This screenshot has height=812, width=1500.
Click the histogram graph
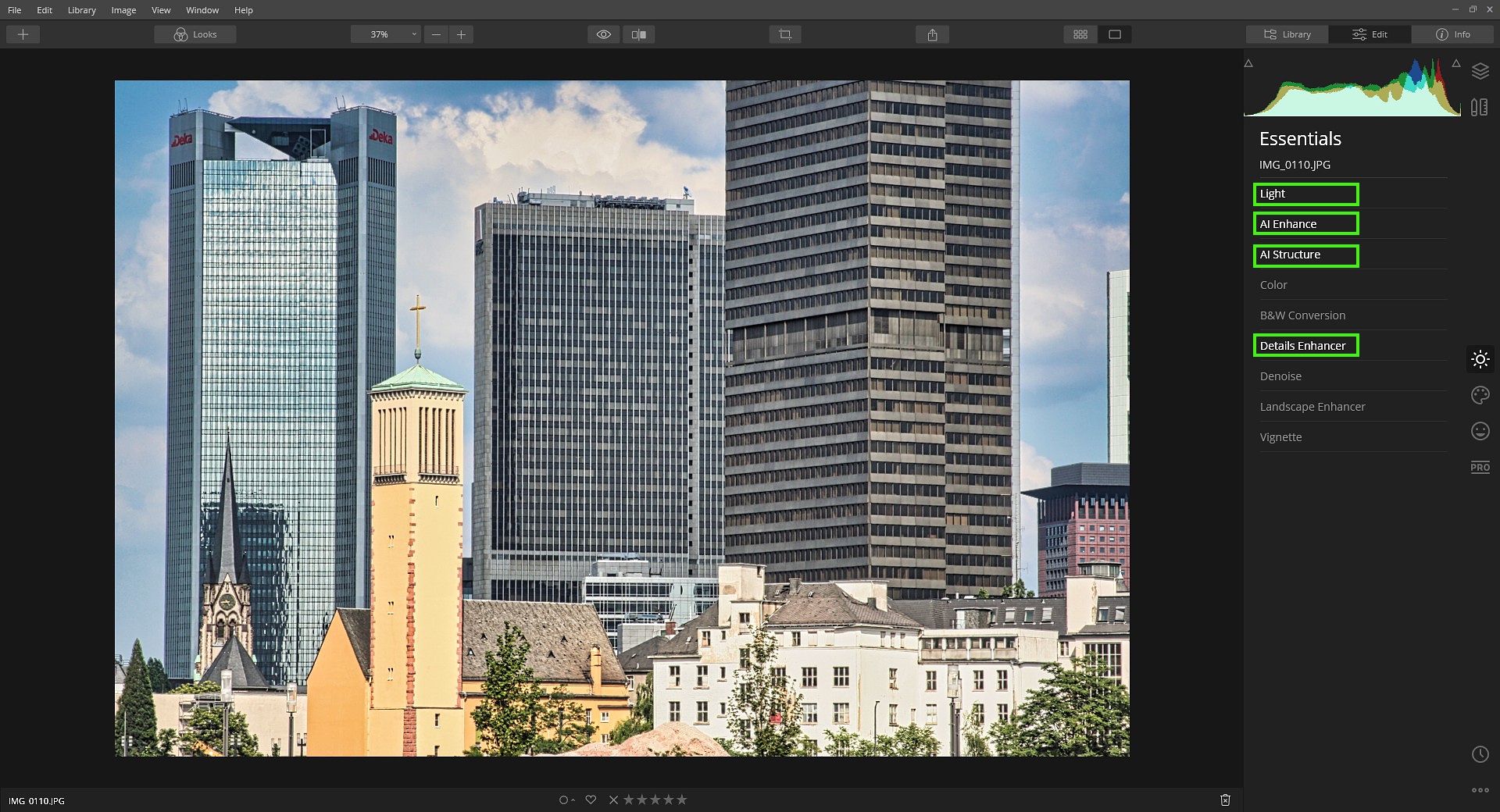click(1352, 87)
